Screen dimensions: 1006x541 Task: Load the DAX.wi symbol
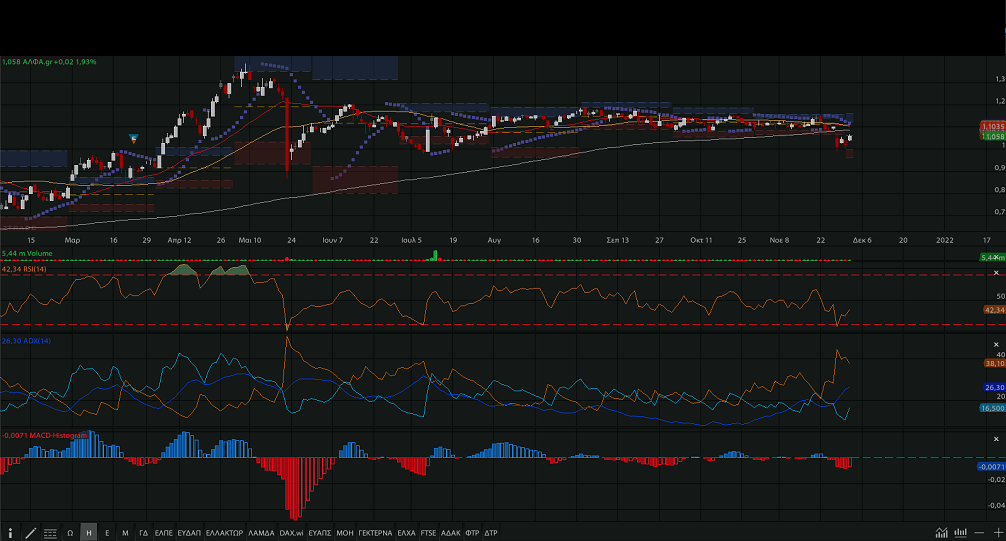point(291,533)
